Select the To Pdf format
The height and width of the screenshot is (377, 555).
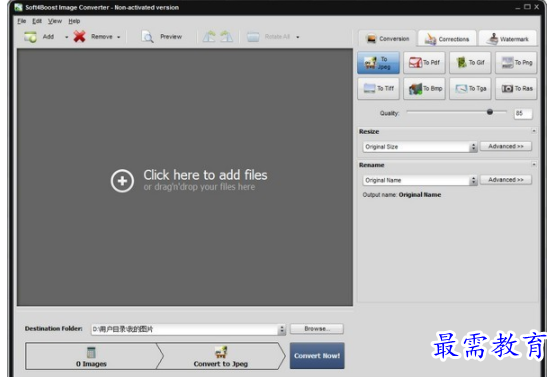coord(424,63)
